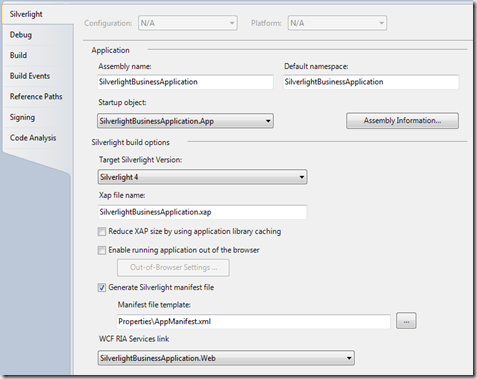Click the Manifest file template field
Image resolution: width=477 pixels, height=379 pixels.
(254, 322)
